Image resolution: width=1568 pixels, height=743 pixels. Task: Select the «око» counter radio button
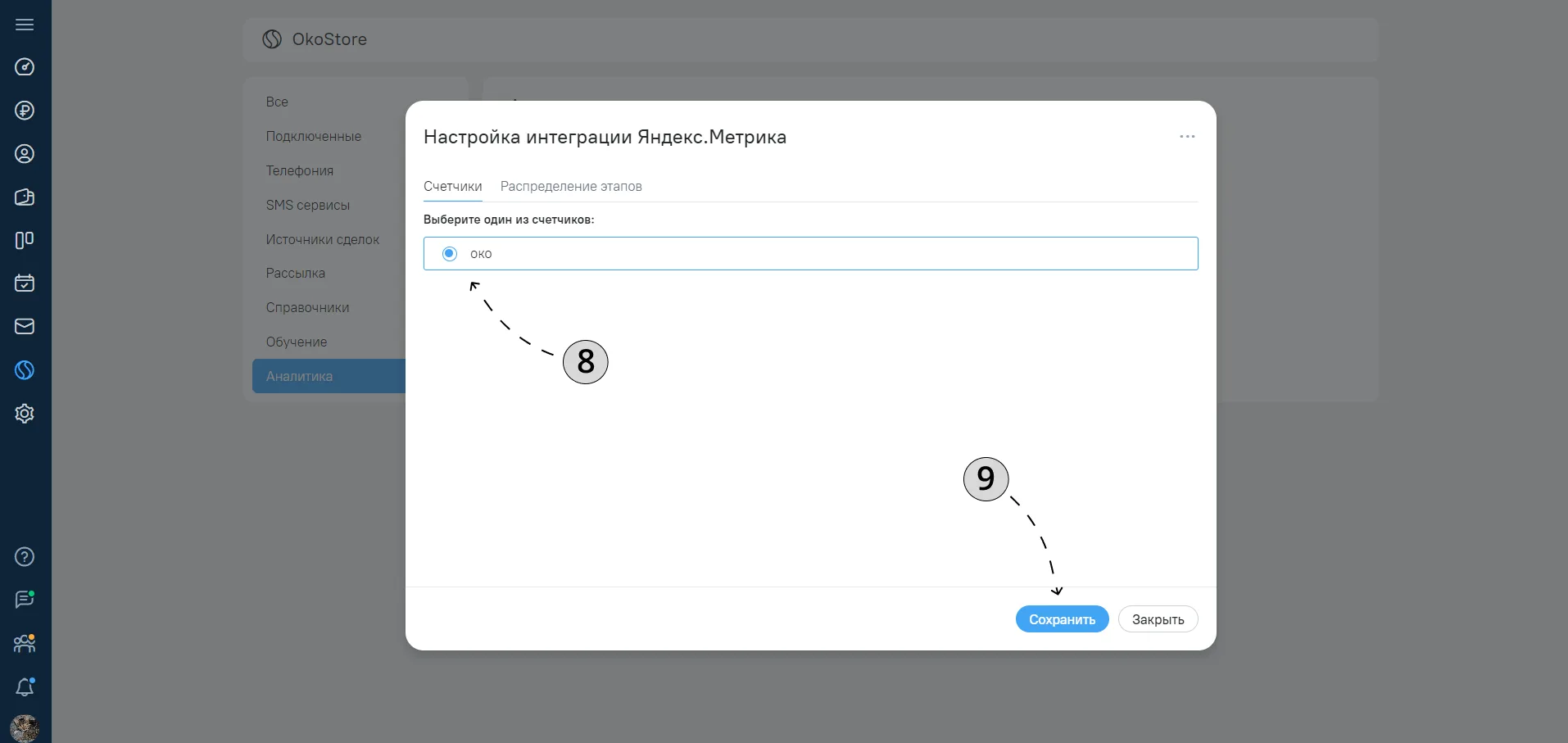449,254
